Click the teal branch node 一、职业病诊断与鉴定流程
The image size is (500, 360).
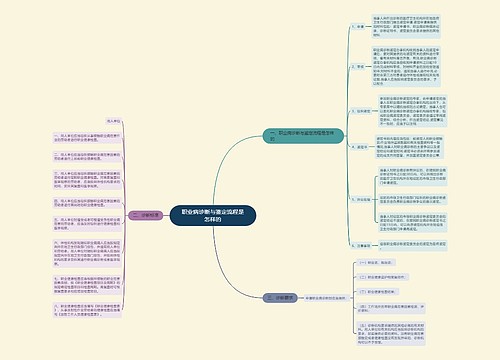[x=303, y=136]
